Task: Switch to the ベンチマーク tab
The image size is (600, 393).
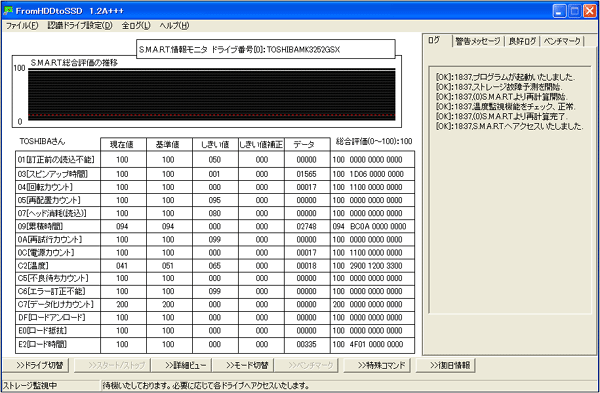Action: pos(562,41)
